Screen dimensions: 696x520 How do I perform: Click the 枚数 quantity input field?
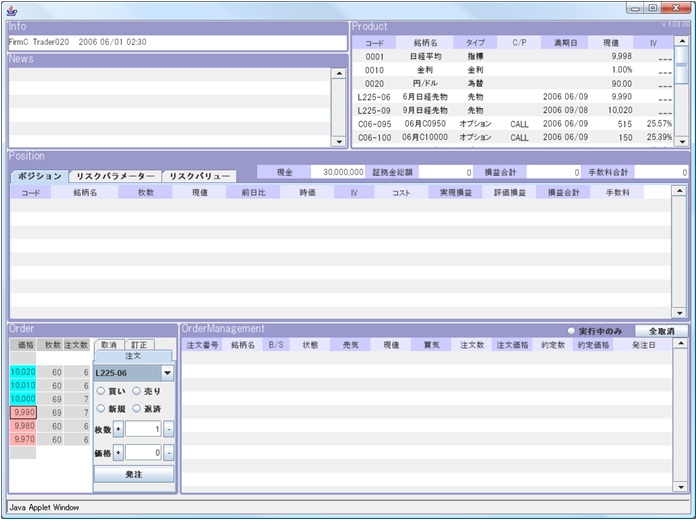tap(143, 429)
